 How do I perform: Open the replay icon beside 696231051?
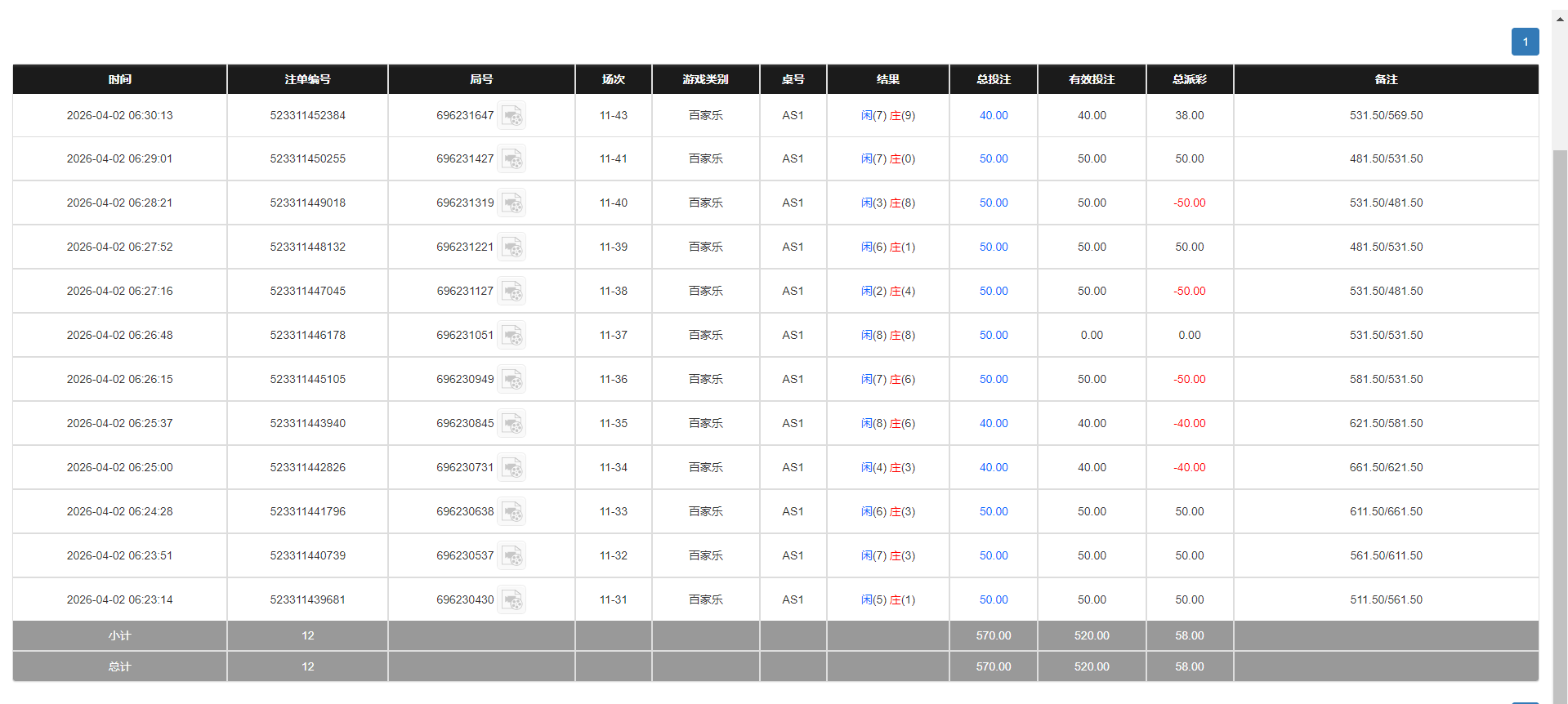pos(512,336)
